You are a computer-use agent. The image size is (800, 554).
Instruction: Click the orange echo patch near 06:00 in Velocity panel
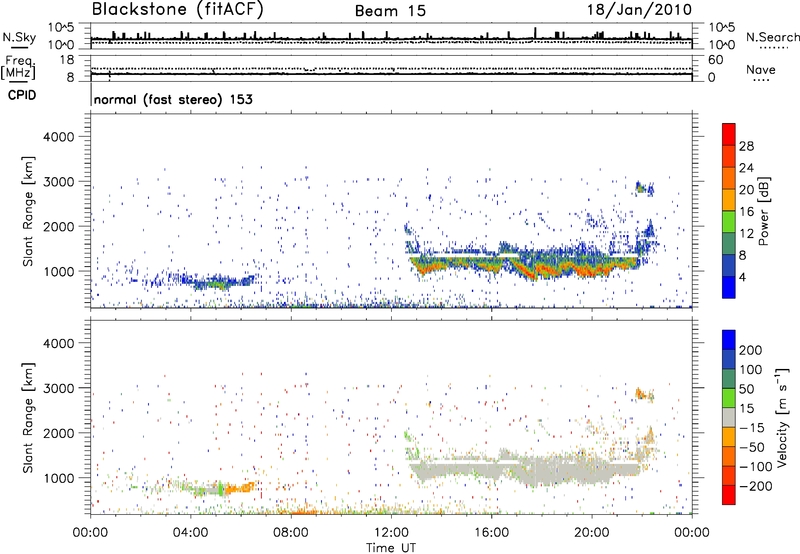coord(239,488)
